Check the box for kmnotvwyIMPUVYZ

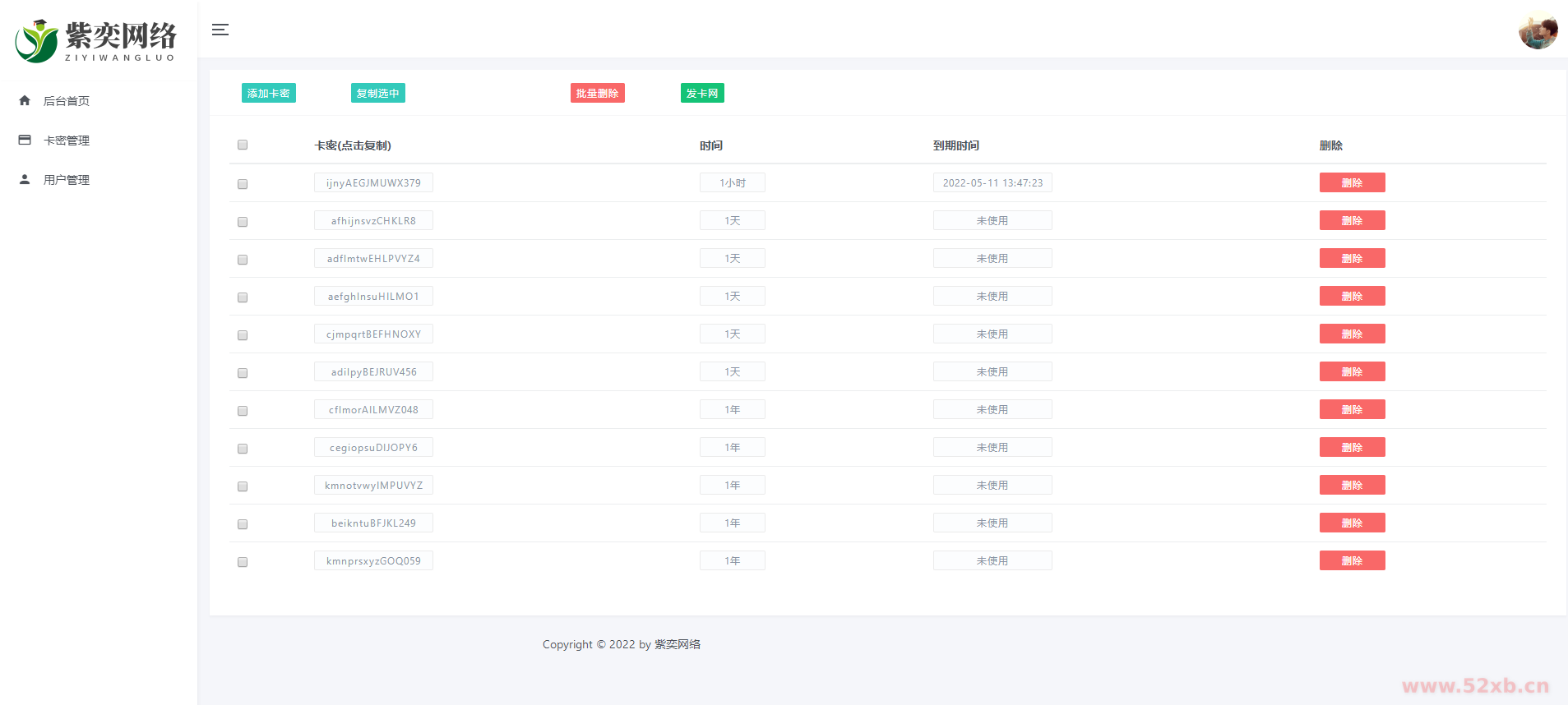243,486
